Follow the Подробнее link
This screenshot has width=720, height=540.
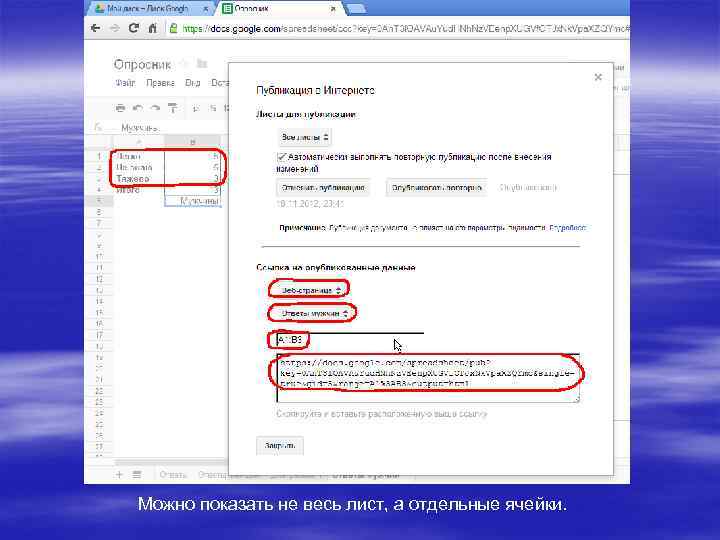click(x=568, y=227)
